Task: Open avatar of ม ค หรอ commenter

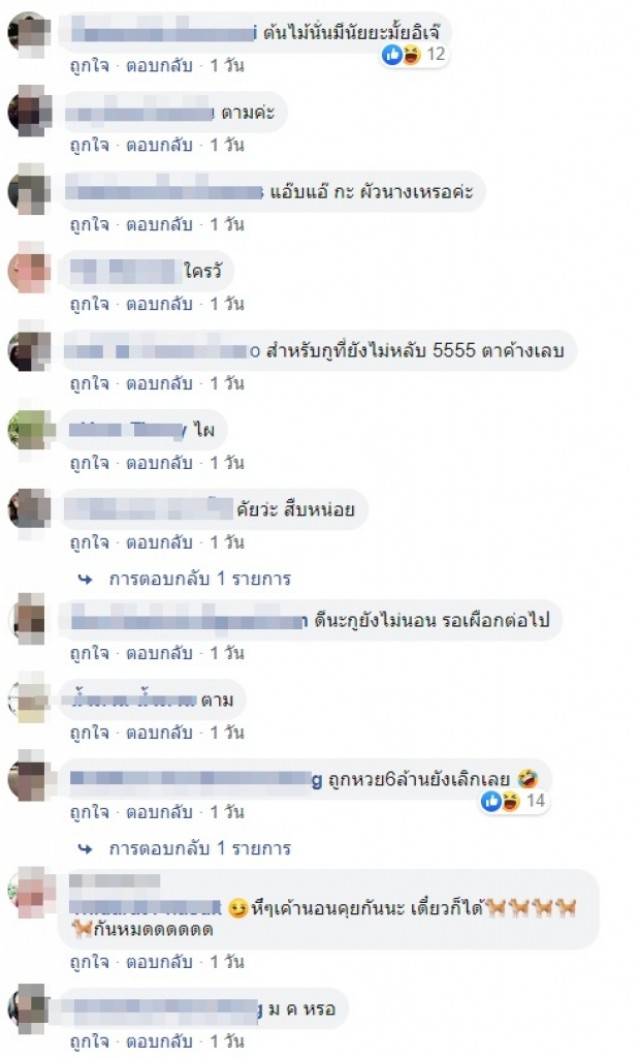Action: coord(30,1009)
